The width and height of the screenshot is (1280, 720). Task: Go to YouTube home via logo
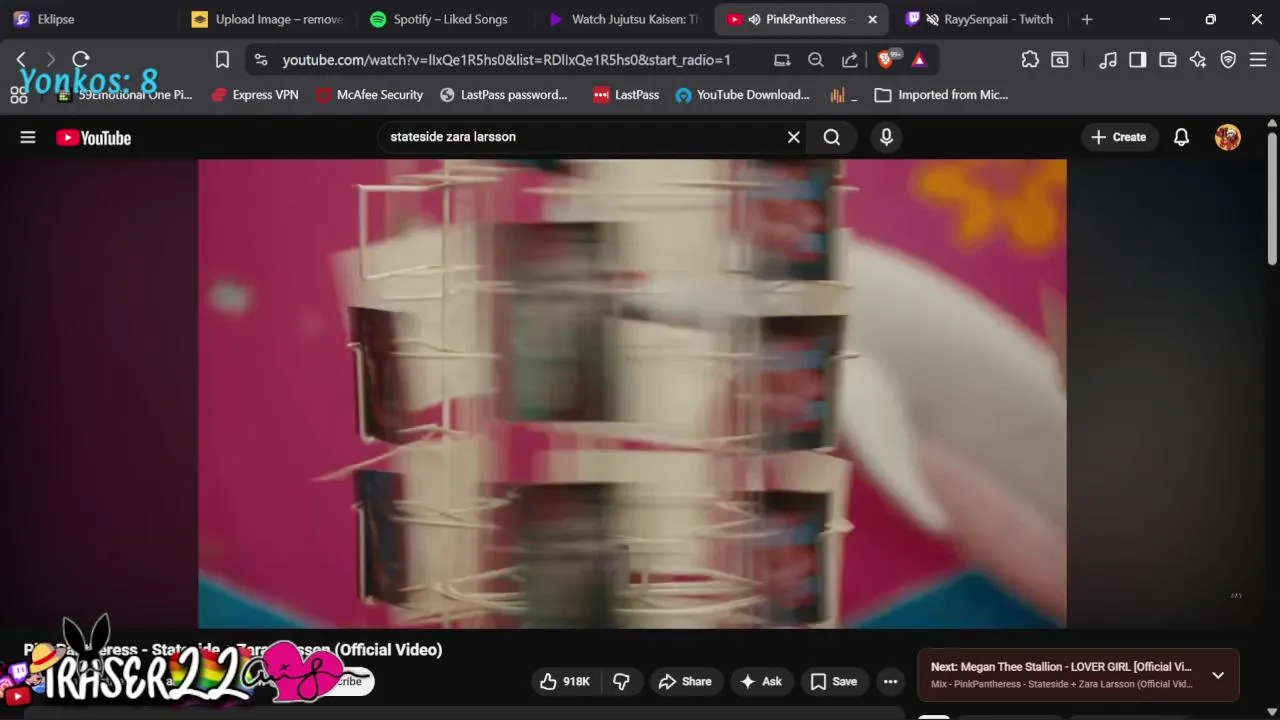coord(94,138)
